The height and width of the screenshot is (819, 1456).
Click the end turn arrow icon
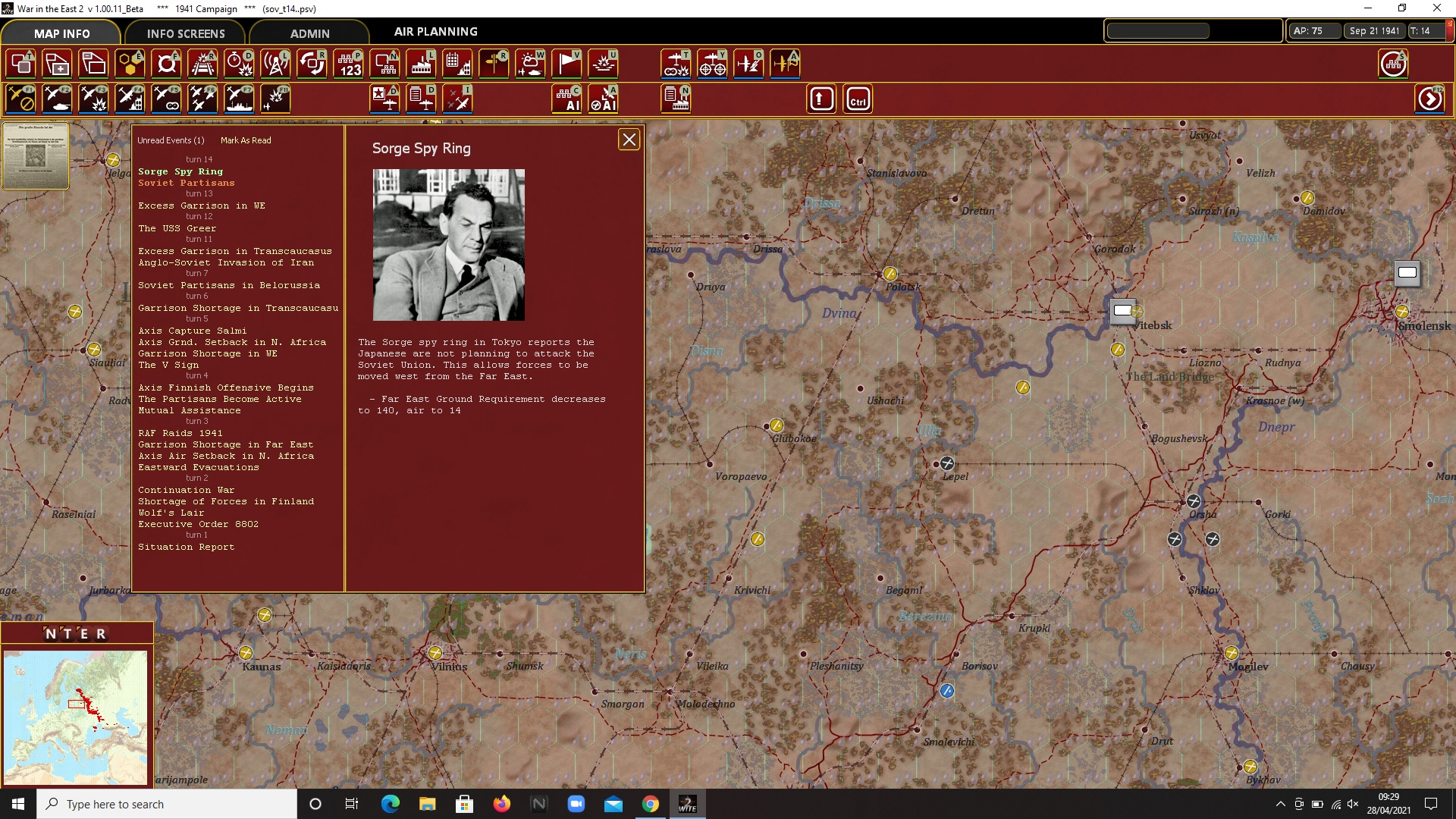pyautogui.click(x=1429, y=99)
